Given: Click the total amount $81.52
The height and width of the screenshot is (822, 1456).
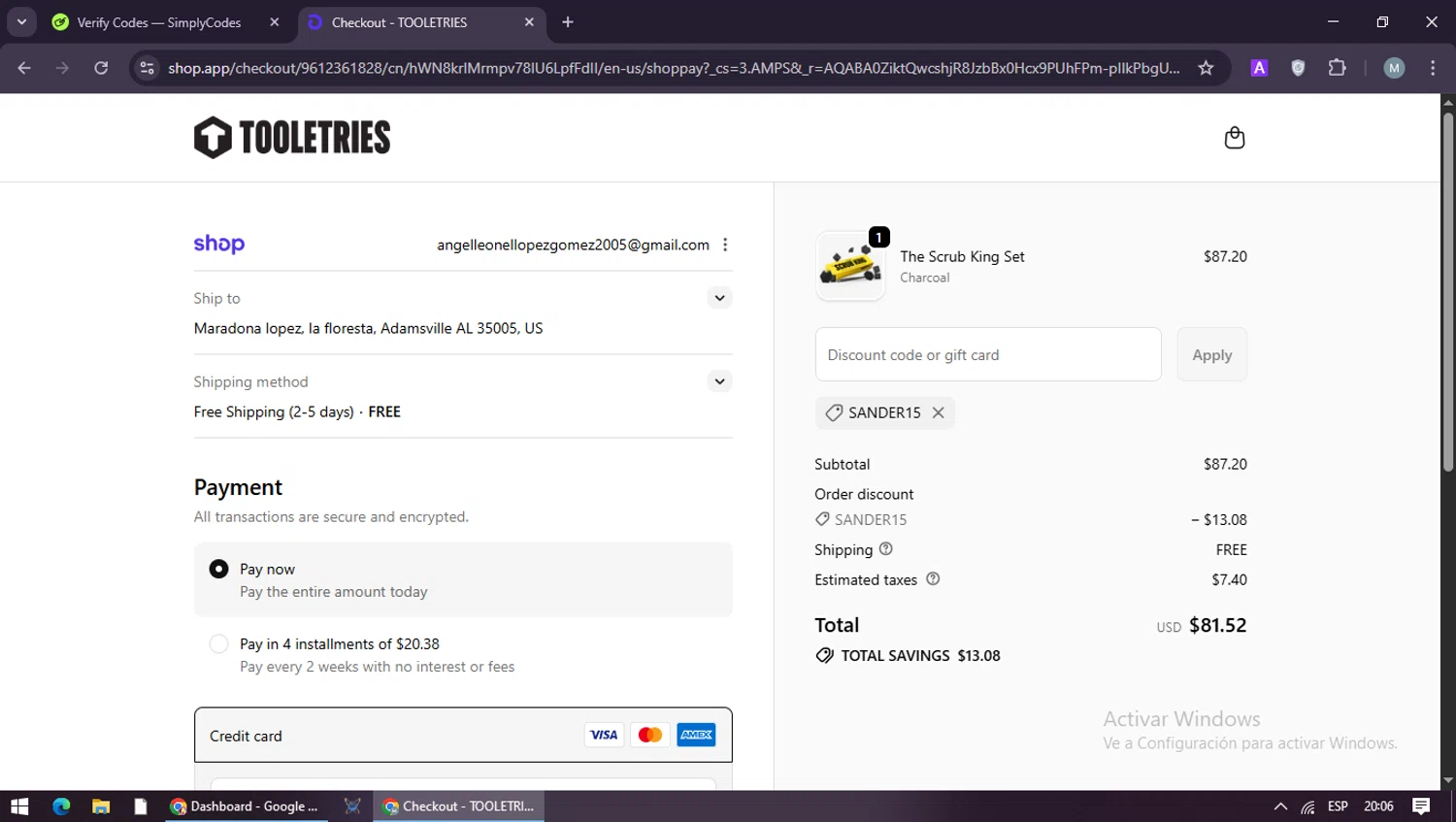Looking at the screenshot, I should pos(1217,625).
